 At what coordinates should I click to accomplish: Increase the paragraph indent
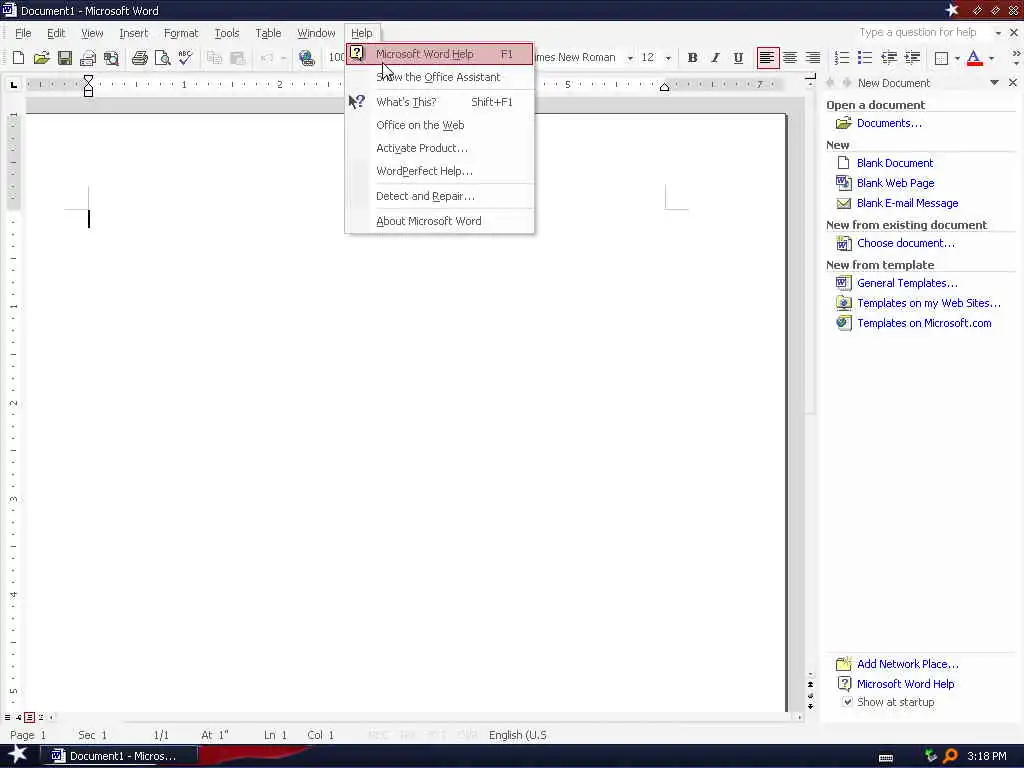point(912,58)
